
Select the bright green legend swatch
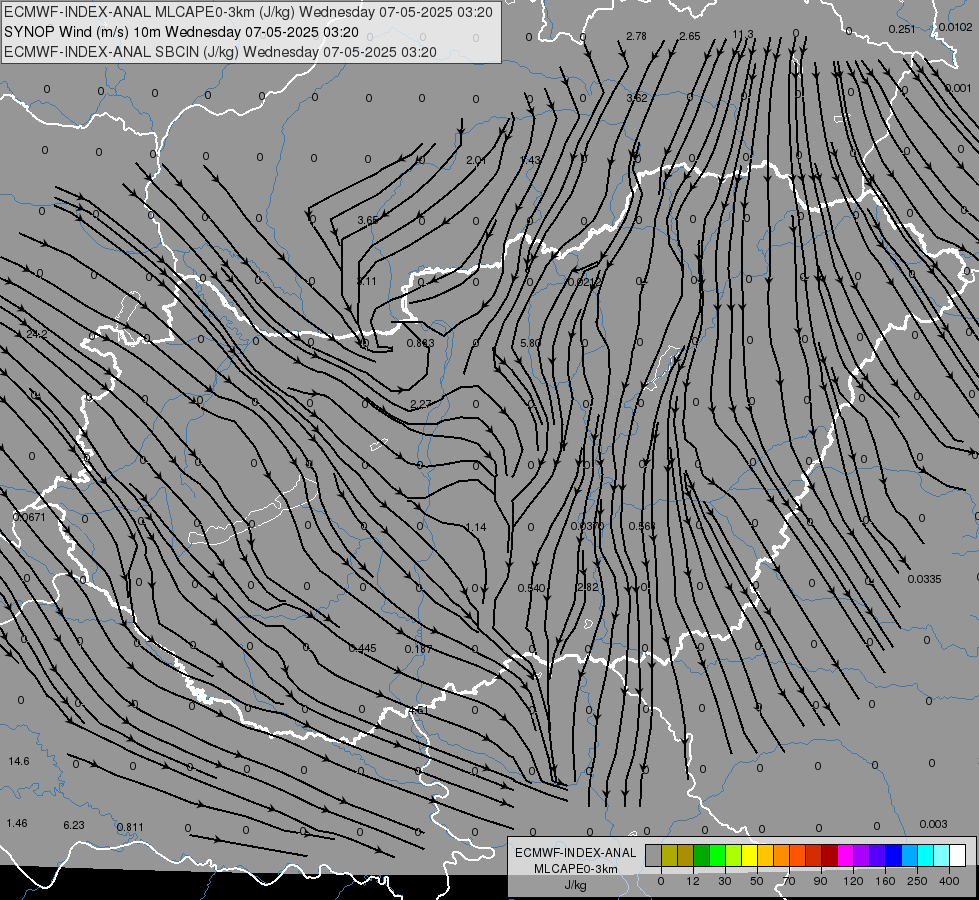717,856
